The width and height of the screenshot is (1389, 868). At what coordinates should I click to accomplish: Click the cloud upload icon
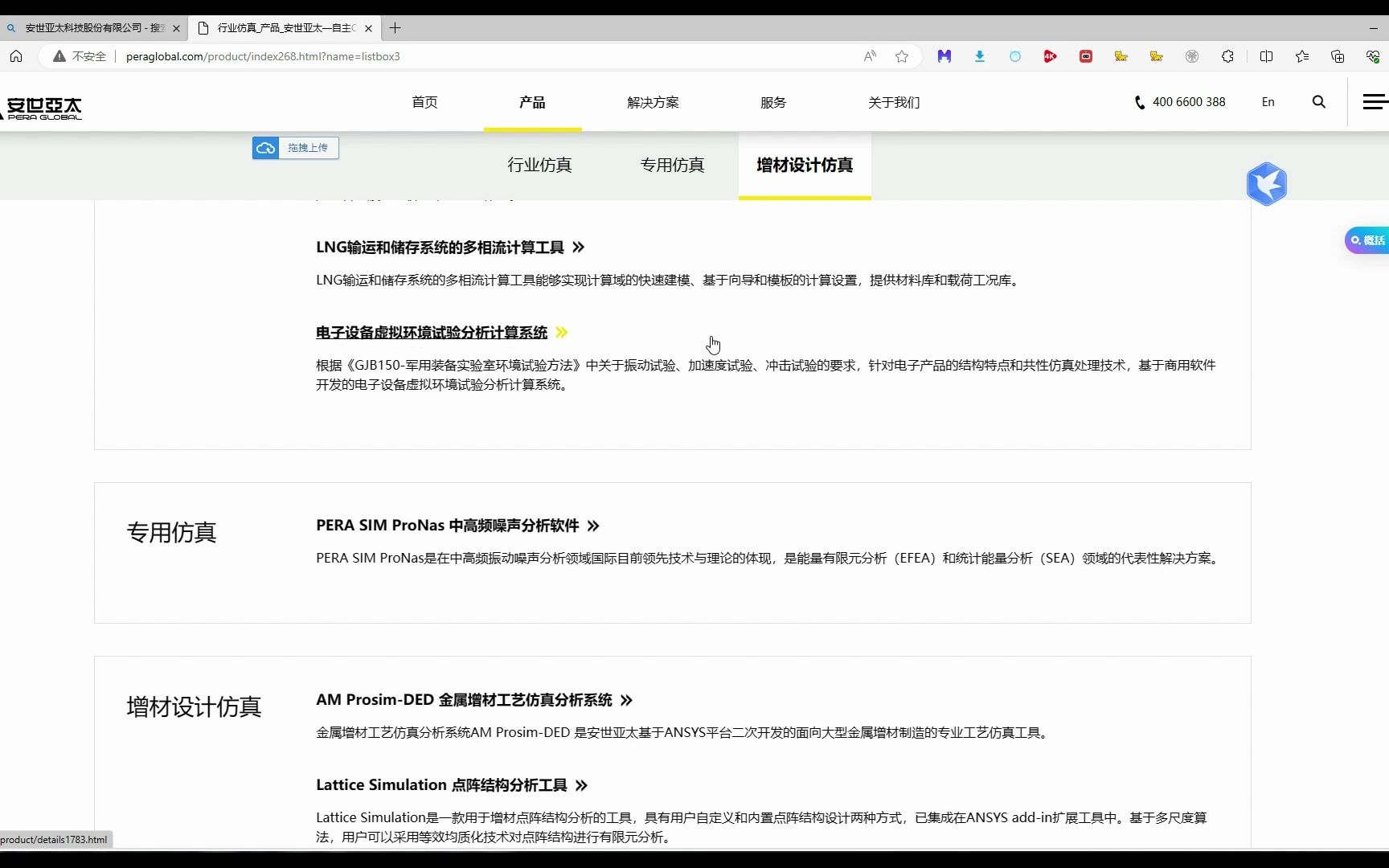click(265, 148)
